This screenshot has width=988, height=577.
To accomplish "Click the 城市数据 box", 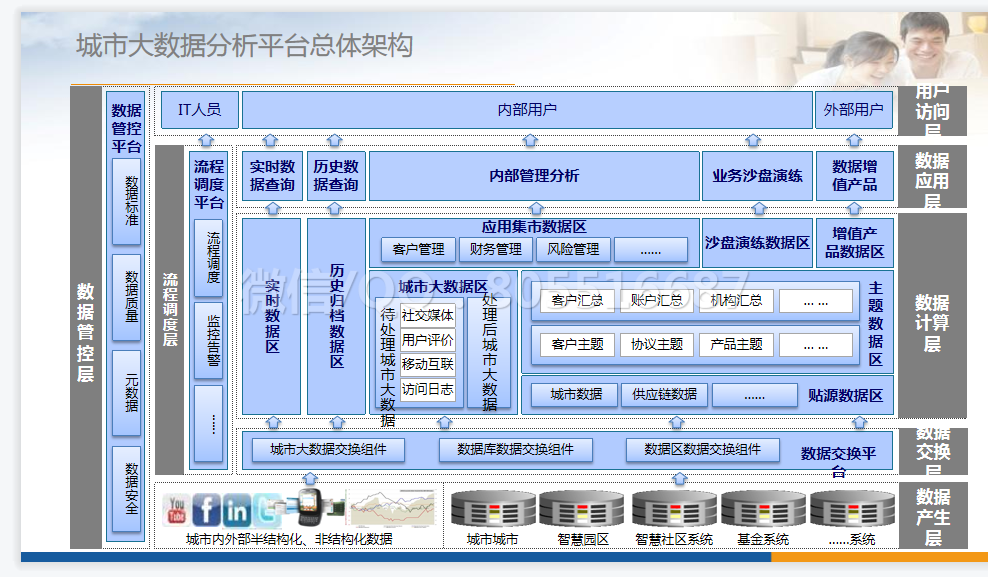I will (576, 395).
